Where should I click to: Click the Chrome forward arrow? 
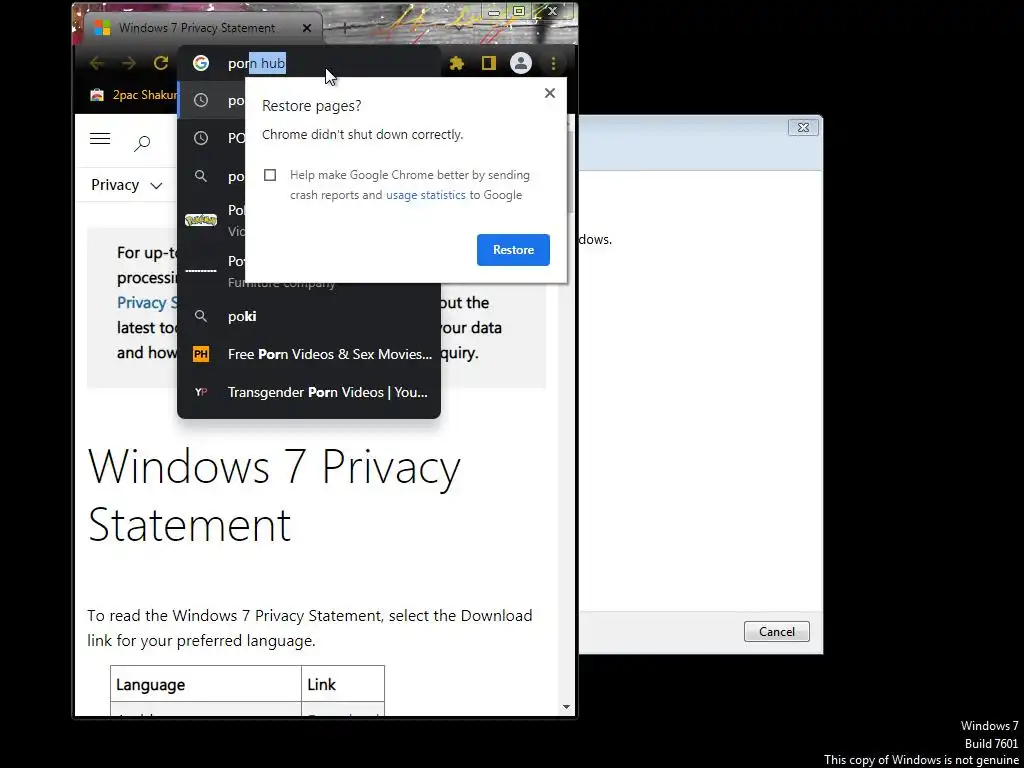[x=129, y=63]
